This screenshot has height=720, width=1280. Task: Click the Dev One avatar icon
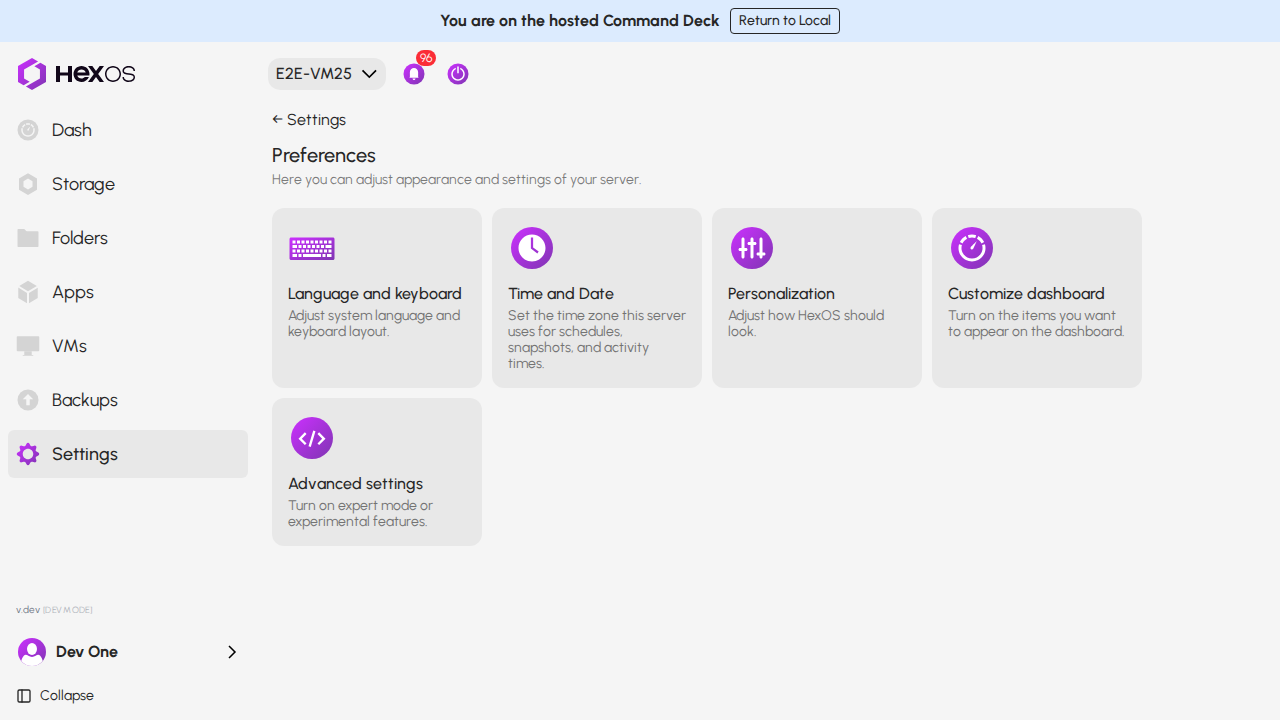pos(32,652)
